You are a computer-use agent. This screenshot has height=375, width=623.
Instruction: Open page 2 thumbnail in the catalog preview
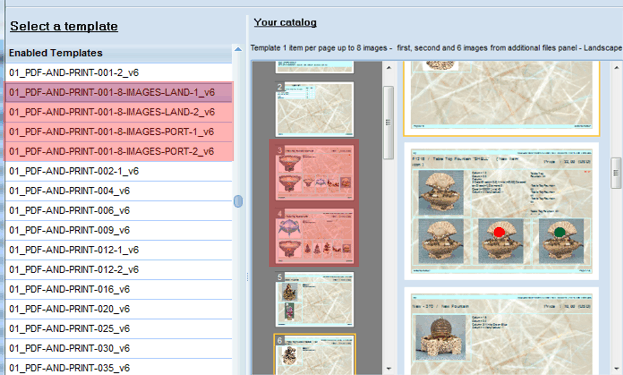click(314, 109)
